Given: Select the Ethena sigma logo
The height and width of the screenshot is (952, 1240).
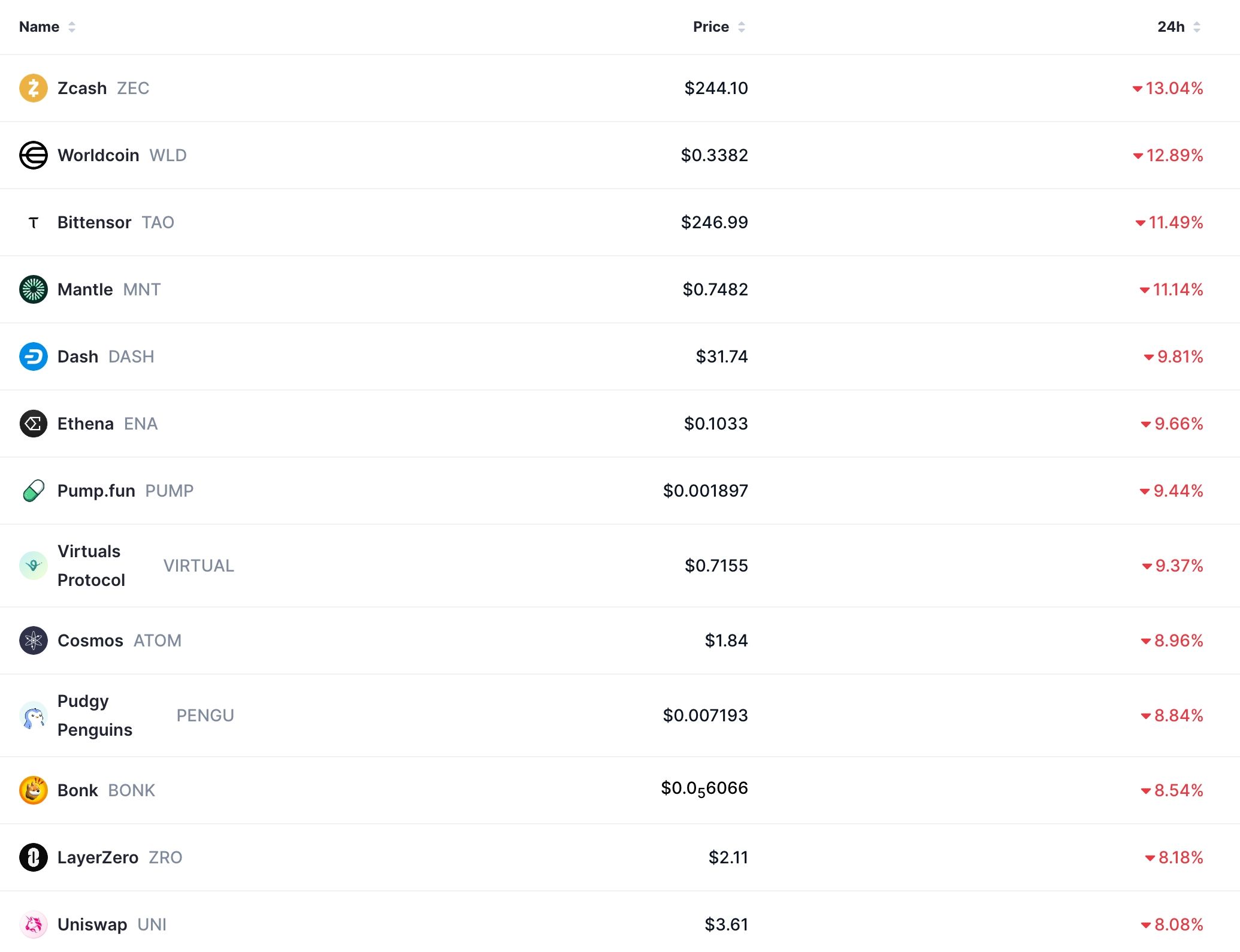Looking at the screenshot, I should click(x=34, y=424).
